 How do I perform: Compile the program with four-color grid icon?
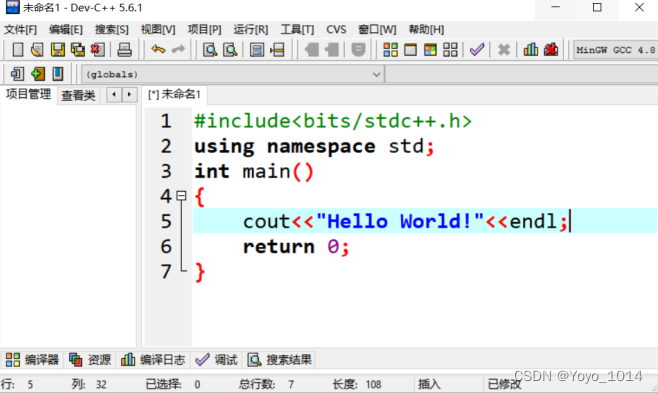tap(390, 50)
